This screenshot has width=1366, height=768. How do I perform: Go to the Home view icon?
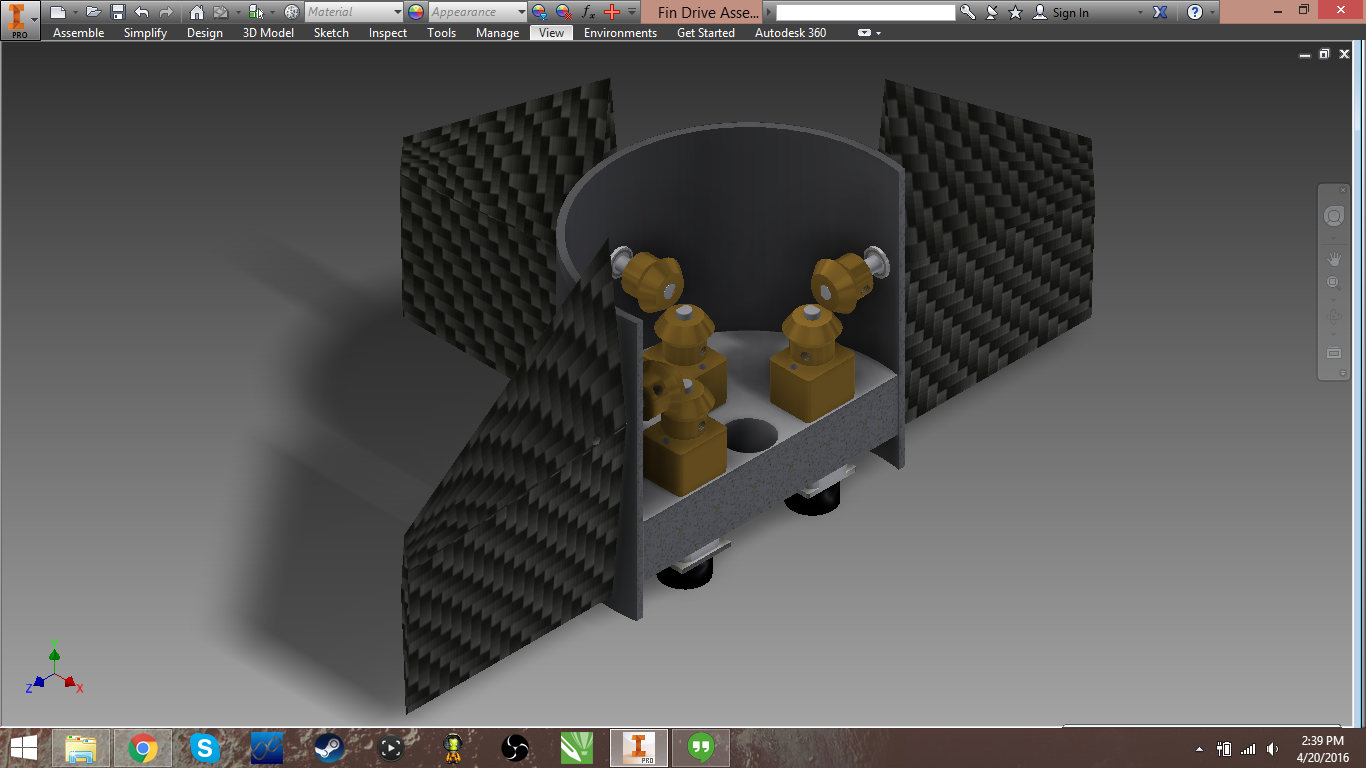(197, 12)
